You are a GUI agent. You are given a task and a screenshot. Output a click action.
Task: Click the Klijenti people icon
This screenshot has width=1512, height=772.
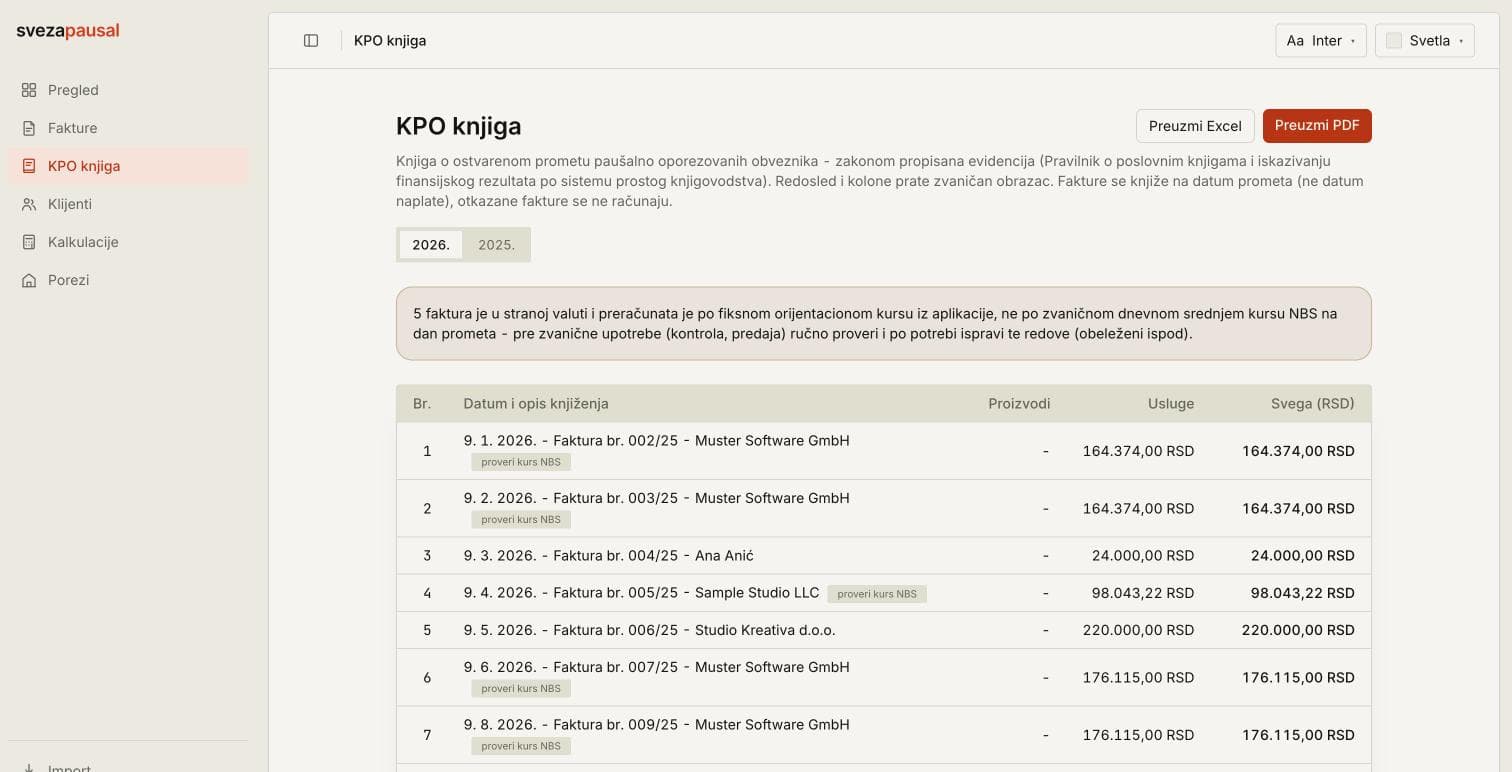(x=29, y=204)
